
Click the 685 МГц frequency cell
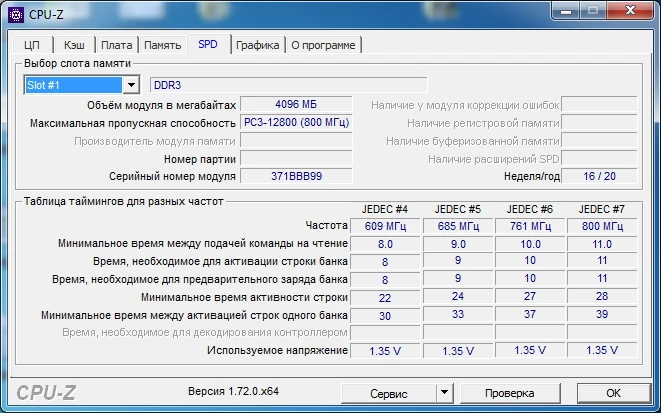tap(458, 226)
